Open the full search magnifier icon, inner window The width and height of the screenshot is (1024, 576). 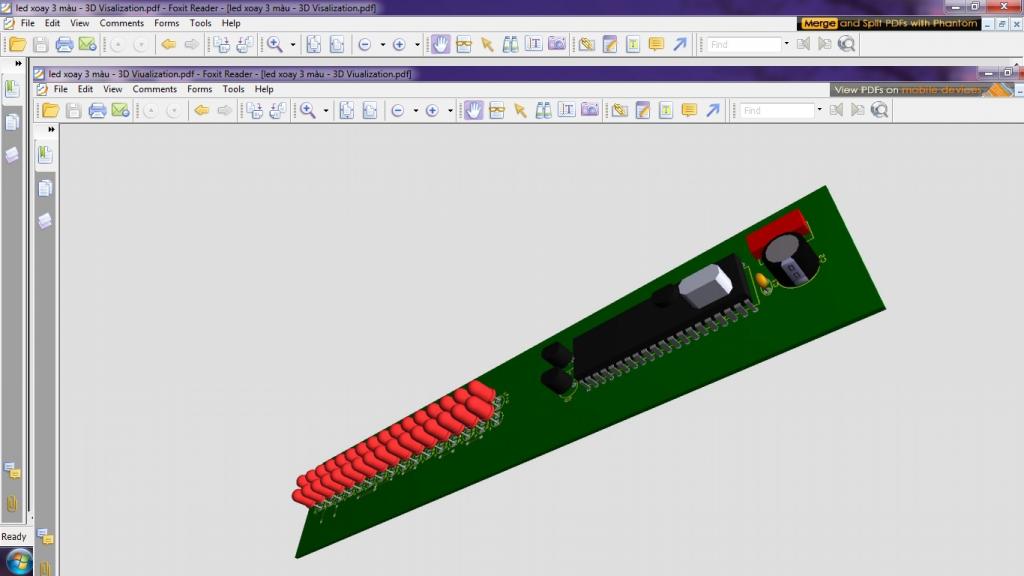point(880,110)
